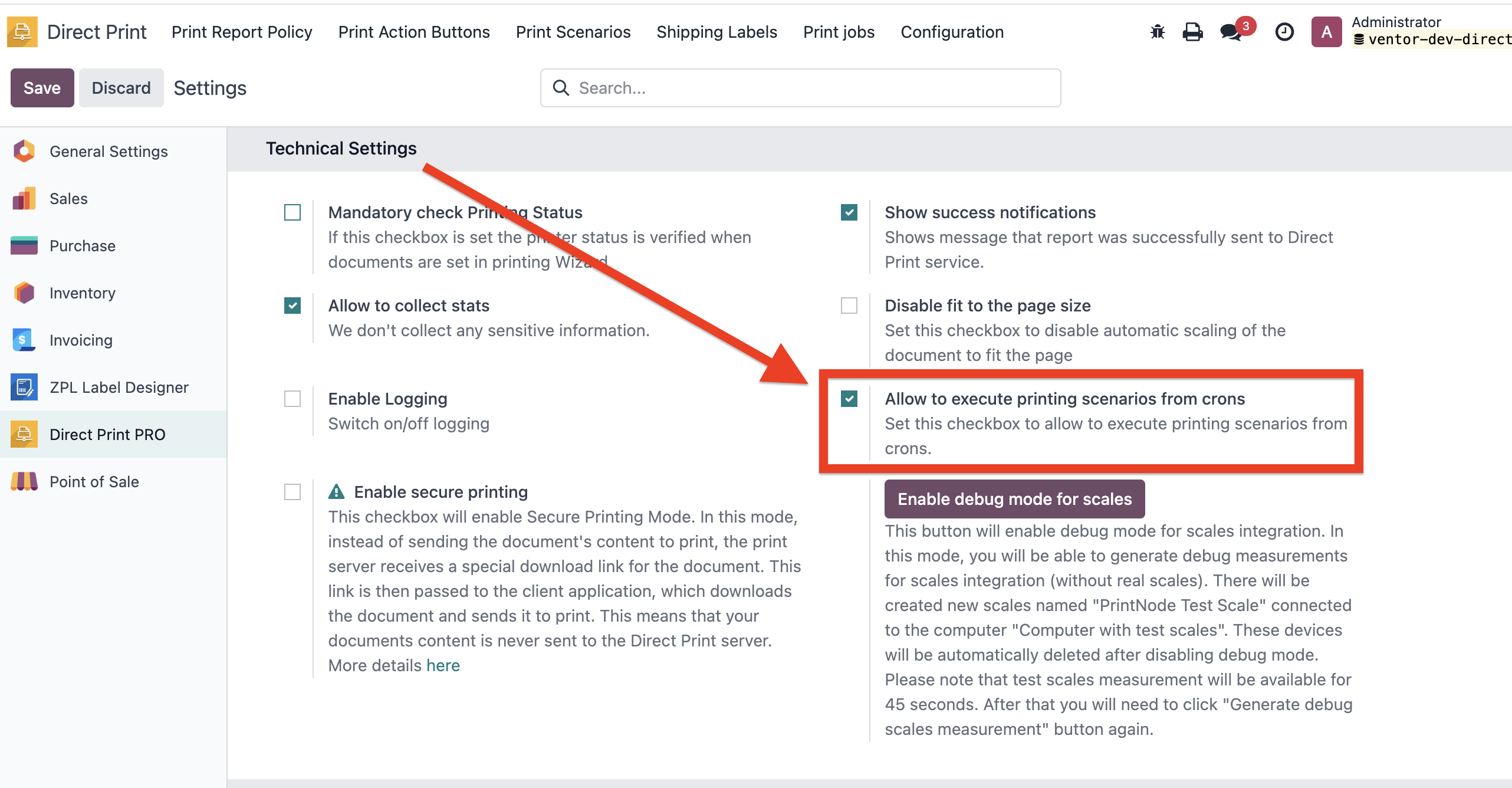Viewport: 1512px width, 788px height.
Task: Open the Shipping Labels menu
Action: [717, 32]
